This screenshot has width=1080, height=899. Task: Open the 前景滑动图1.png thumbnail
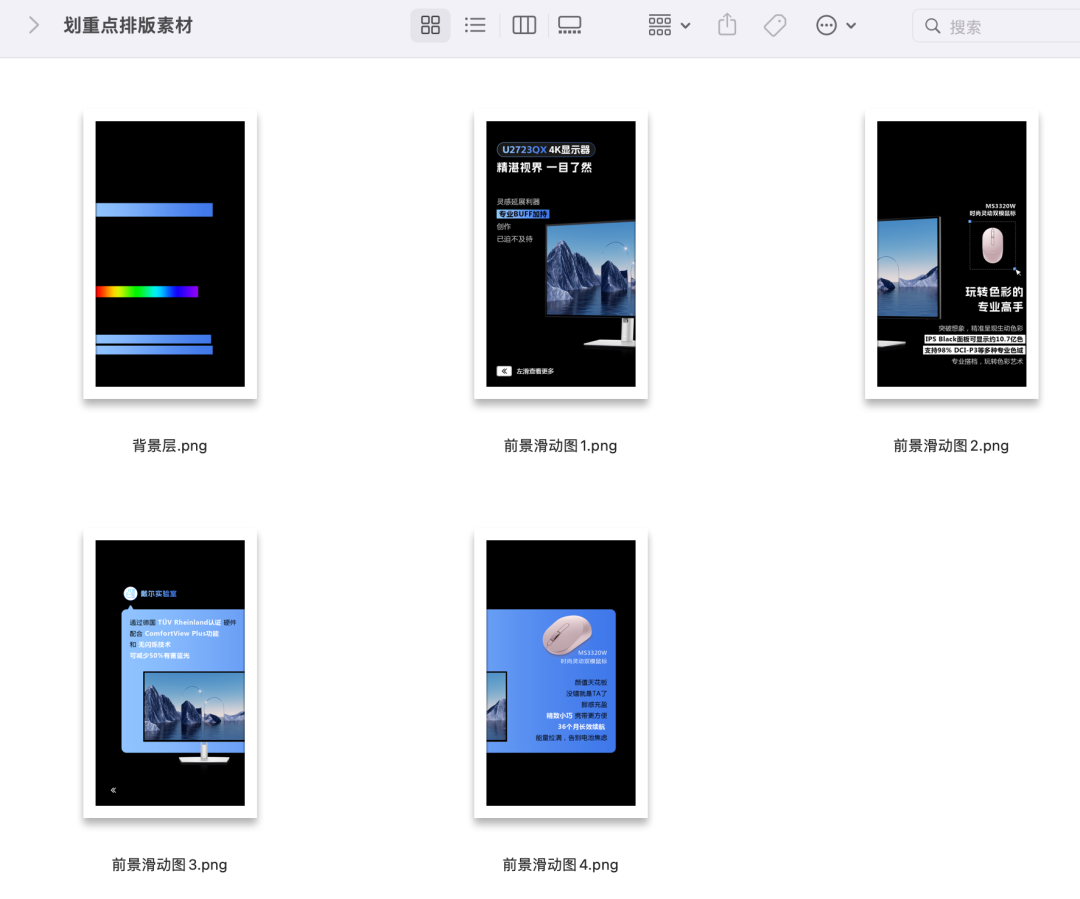coord(561,254)
